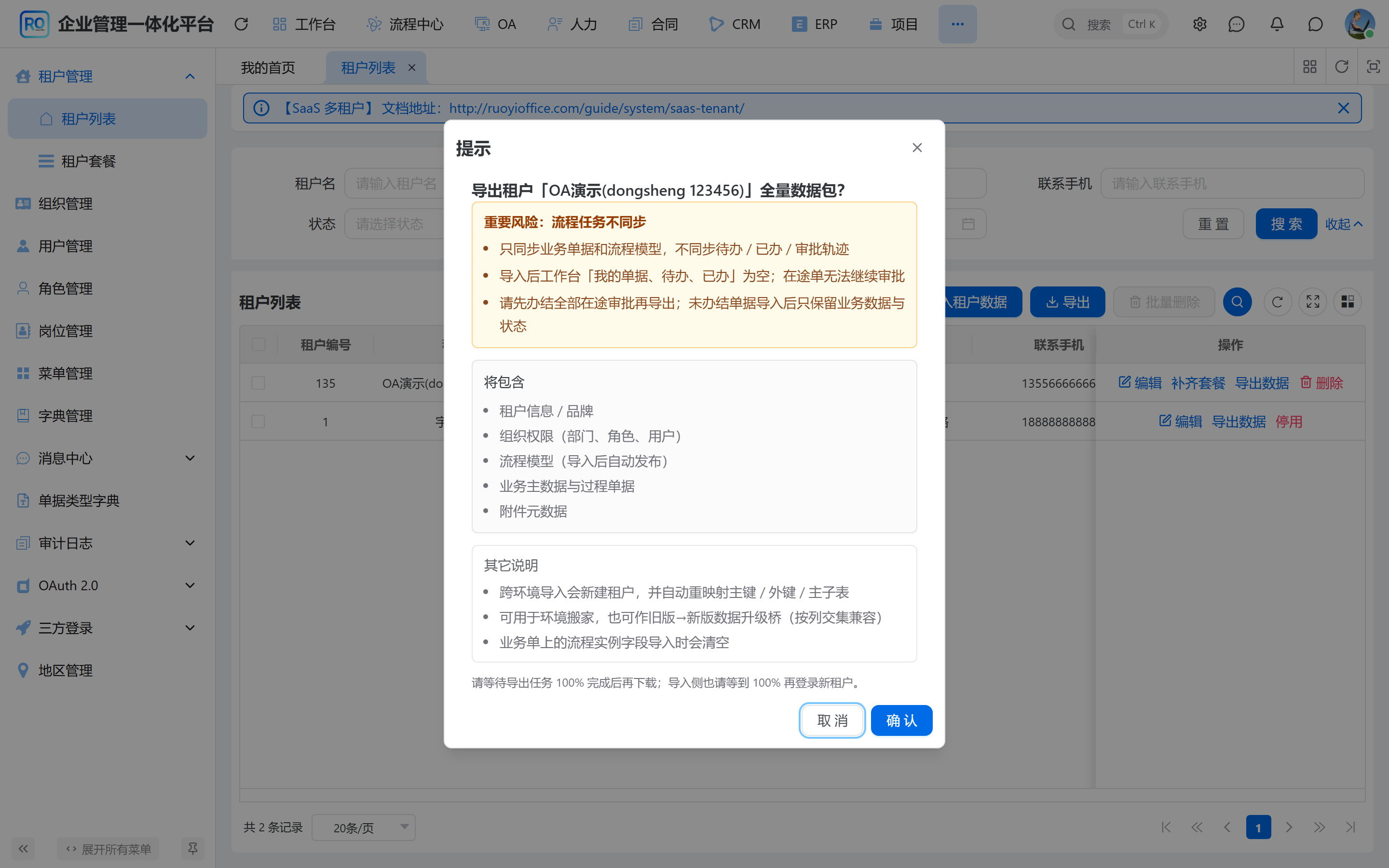
Task: Collapse the 租户管理 sidebar group
Action: [x=108, y=76]
